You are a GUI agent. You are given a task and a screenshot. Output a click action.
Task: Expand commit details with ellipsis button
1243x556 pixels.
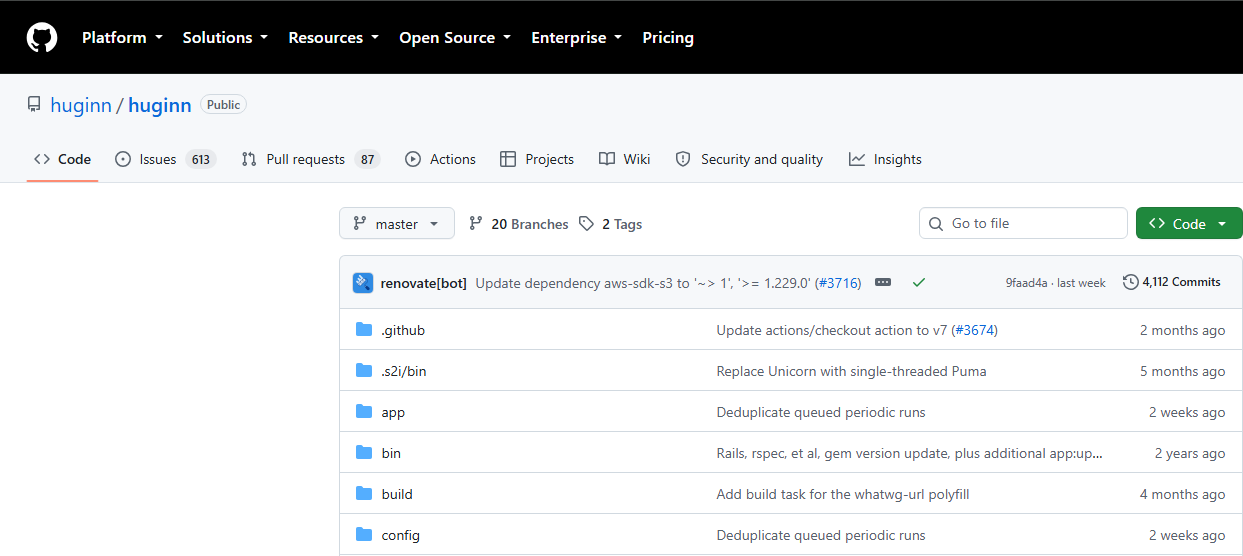(x=883, y=283)
